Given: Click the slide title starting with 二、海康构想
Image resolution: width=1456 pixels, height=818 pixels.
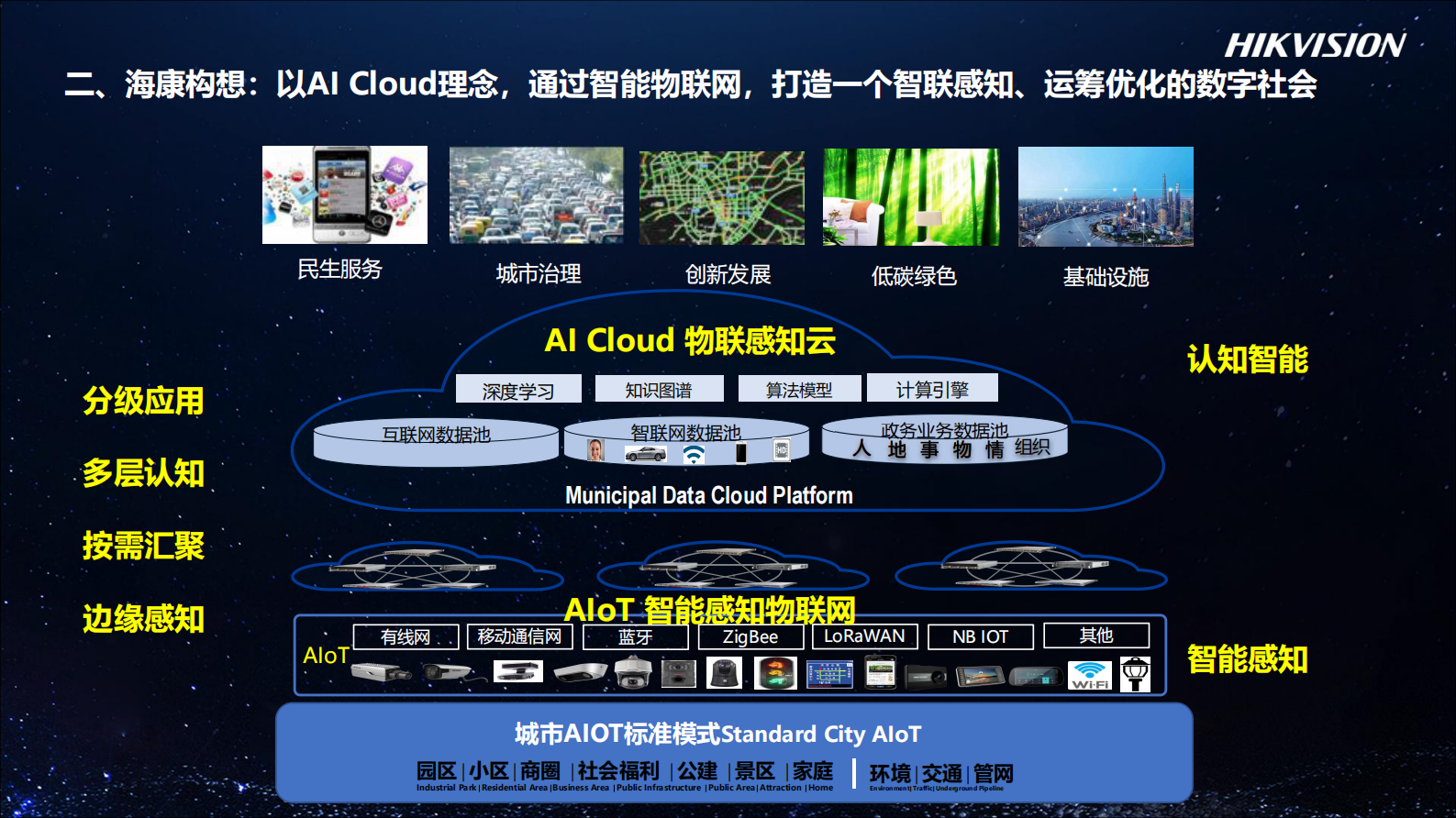Looking at the screenshot, I should click(691, 84).
